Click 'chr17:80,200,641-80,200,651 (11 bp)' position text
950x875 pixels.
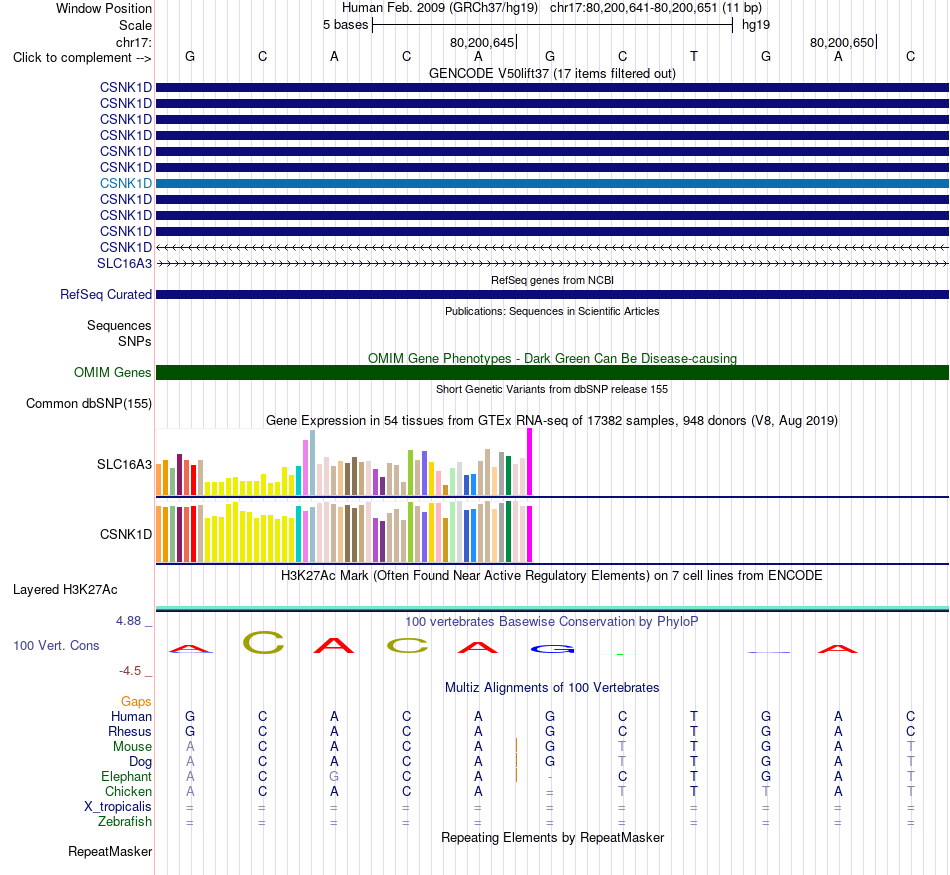click(656, 8)
